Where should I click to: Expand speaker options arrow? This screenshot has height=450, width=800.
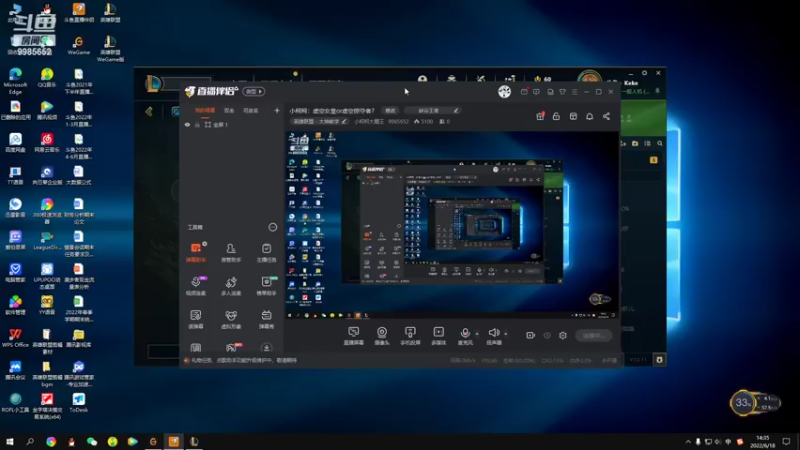click(506, 334)
